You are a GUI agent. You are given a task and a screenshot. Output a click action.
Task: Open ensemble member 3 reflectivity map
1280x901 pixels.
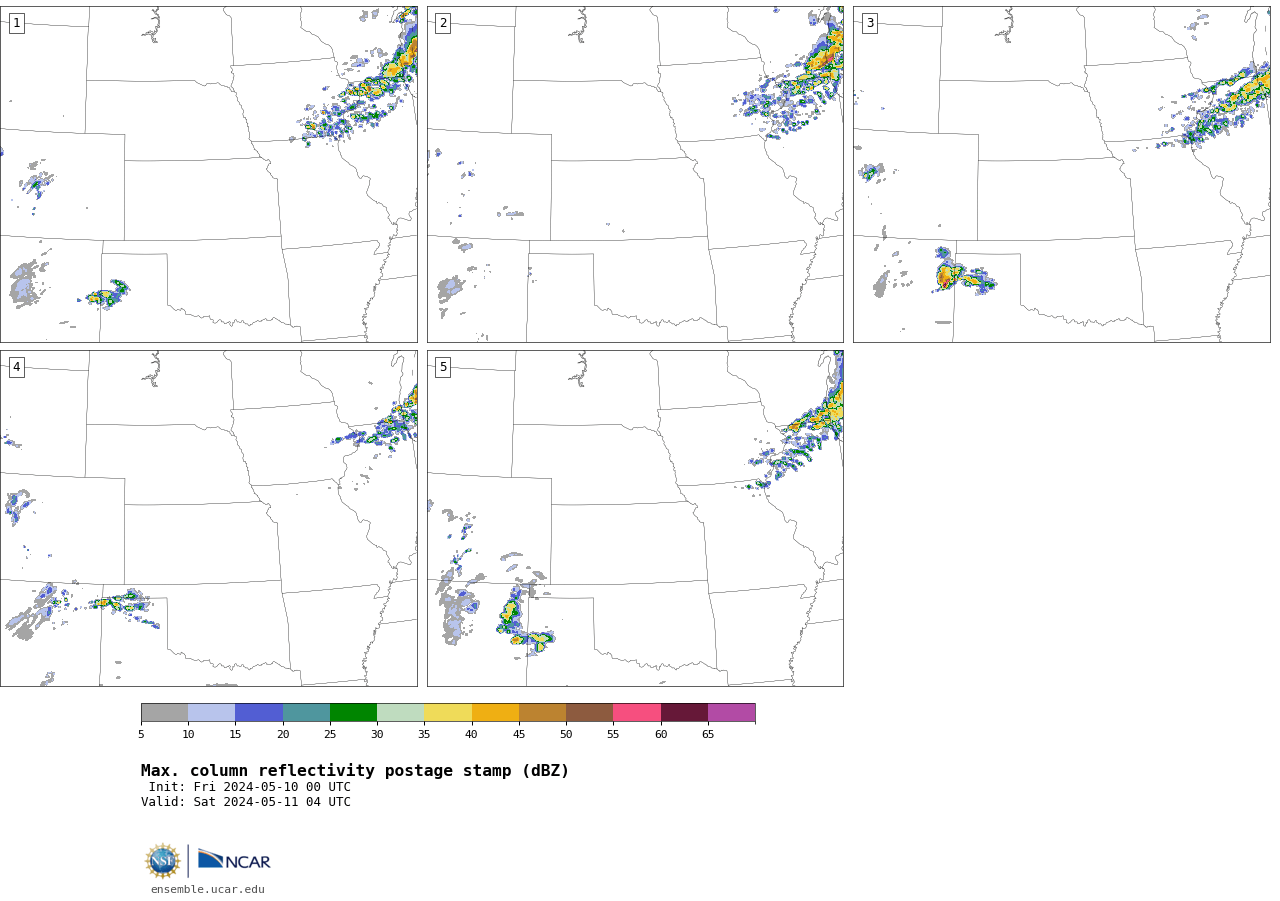tap(1062, 174)
